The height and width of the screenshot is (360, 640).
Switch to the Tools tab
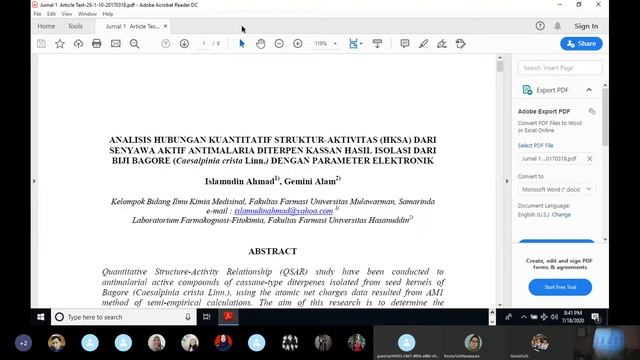(75, 26)
